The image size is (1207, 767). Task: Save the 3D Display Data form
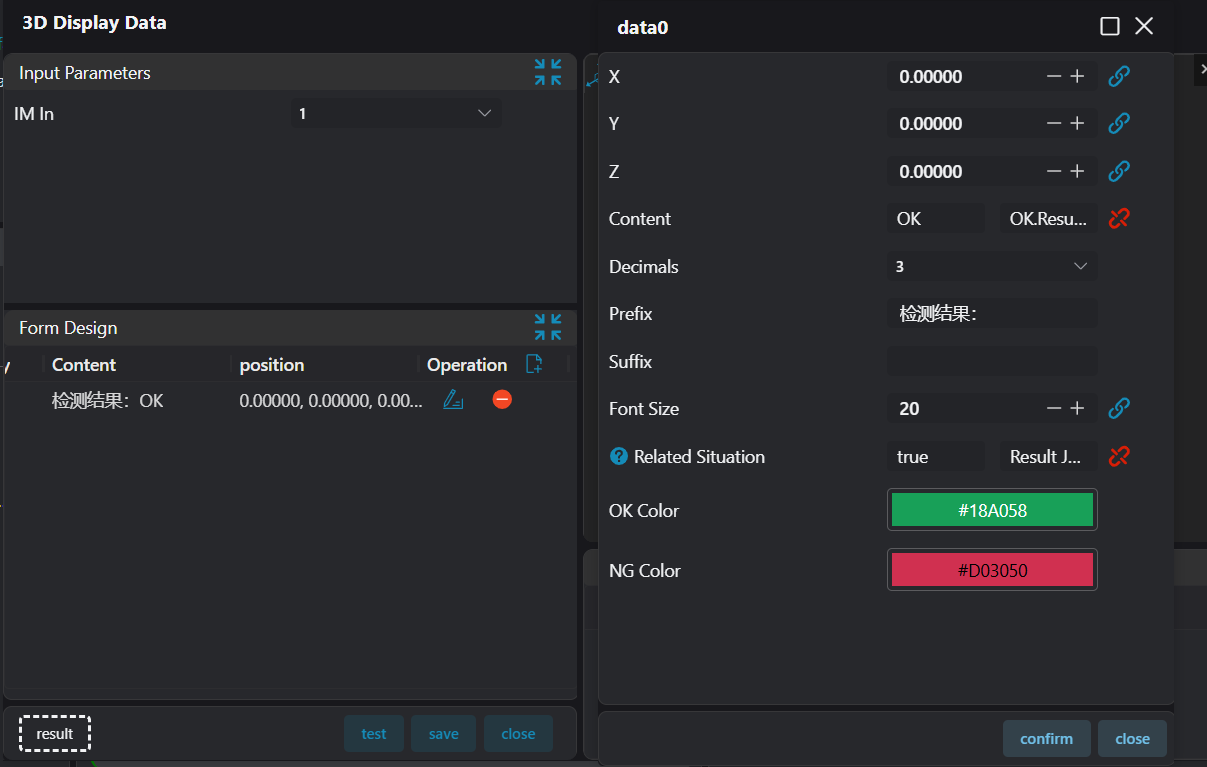pos(443,733)
